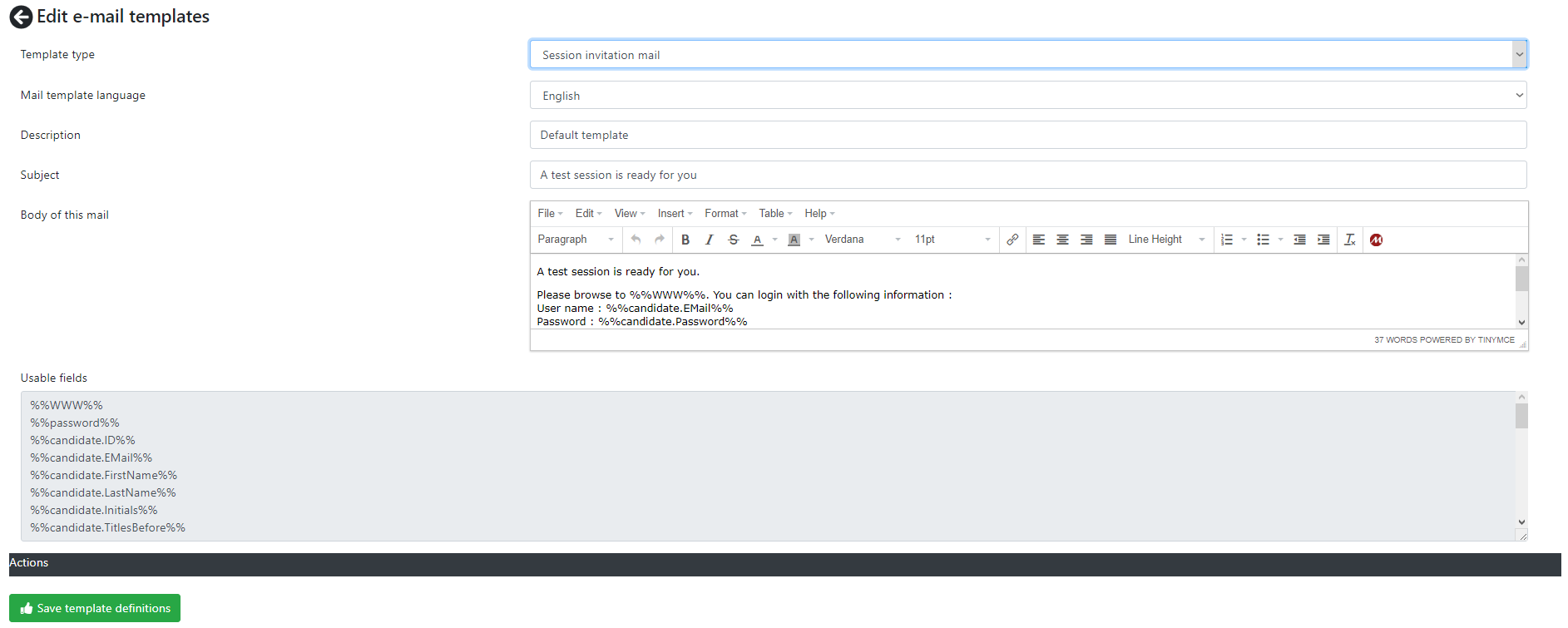Undo the last edit

[x=636, y=240]
